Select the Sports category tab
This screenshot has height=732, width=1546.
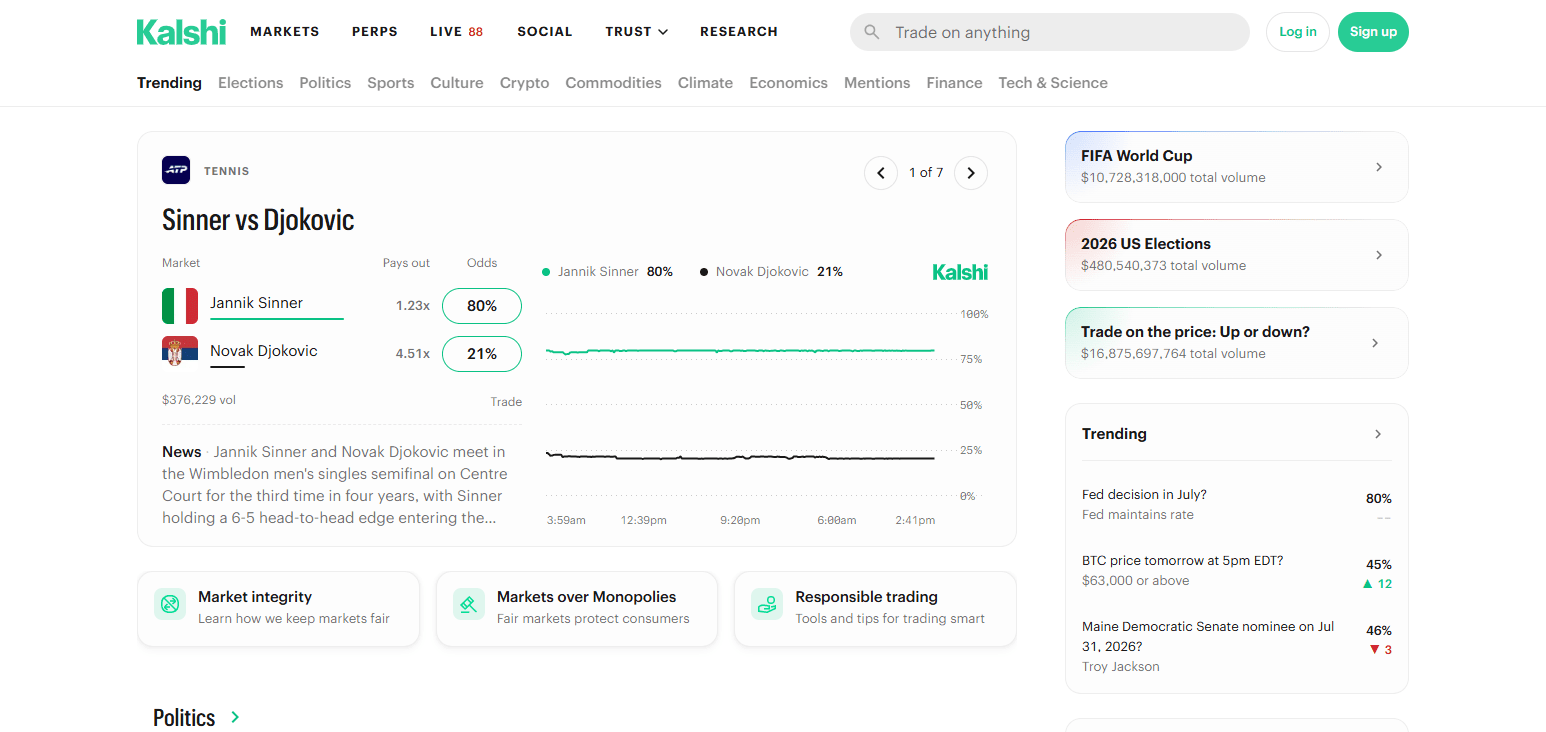390,83
